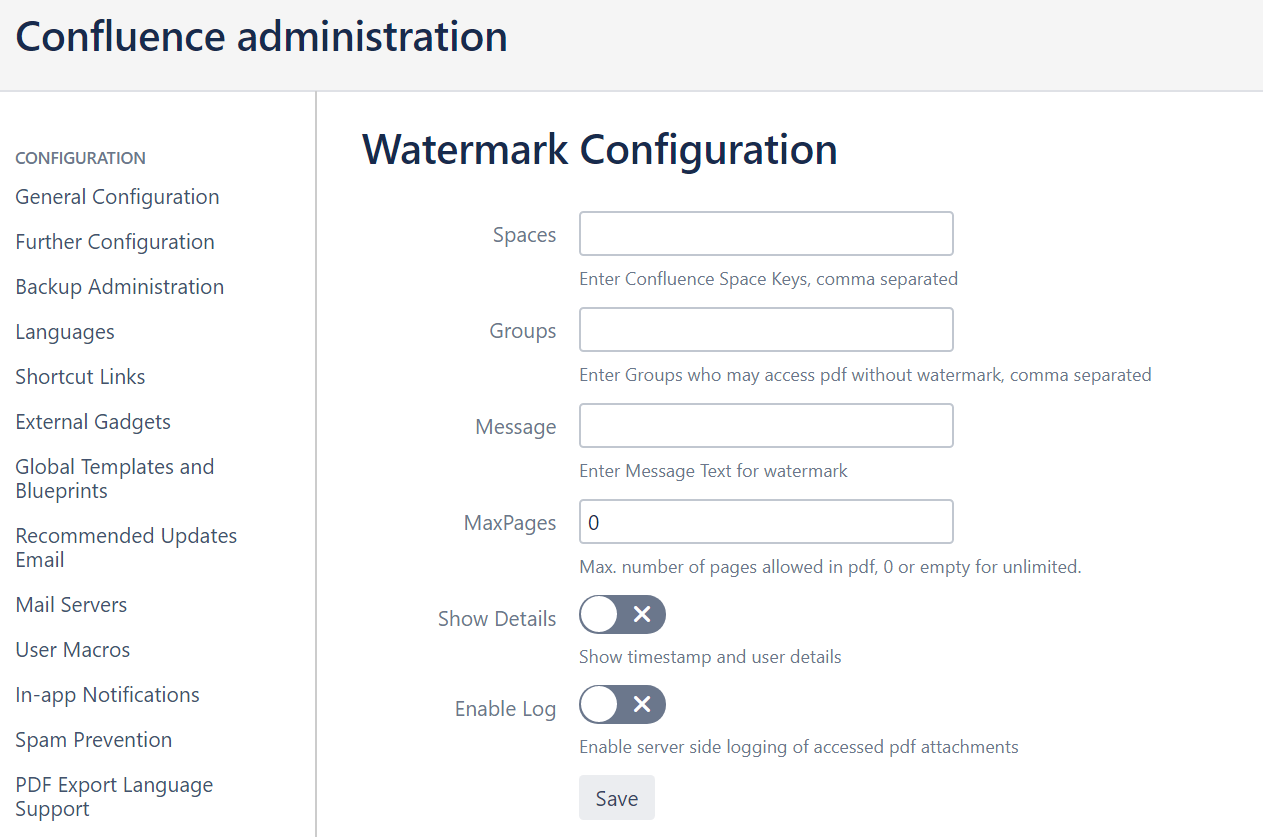Screen dimensions: 1263x837
Task: Enable the Enable Log switch
Action: [x=622, y=705]
